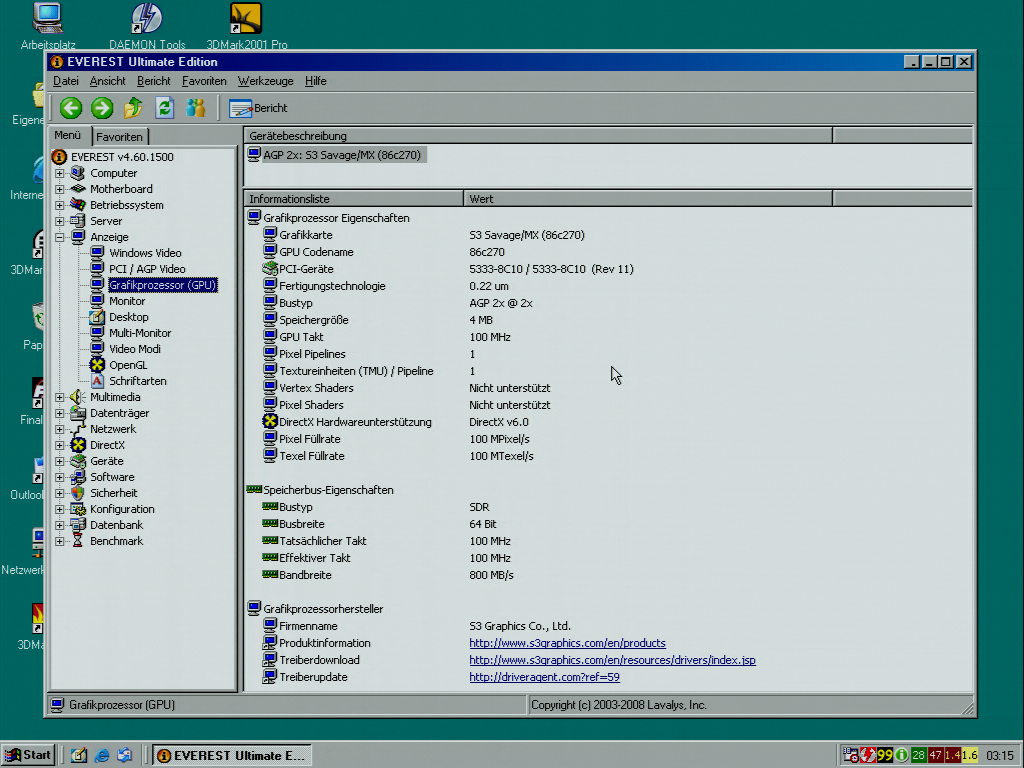Collapse the Anzeige tree node
Image resolution: width=1024 pixels, height=768 pixels.
point(60,237)
